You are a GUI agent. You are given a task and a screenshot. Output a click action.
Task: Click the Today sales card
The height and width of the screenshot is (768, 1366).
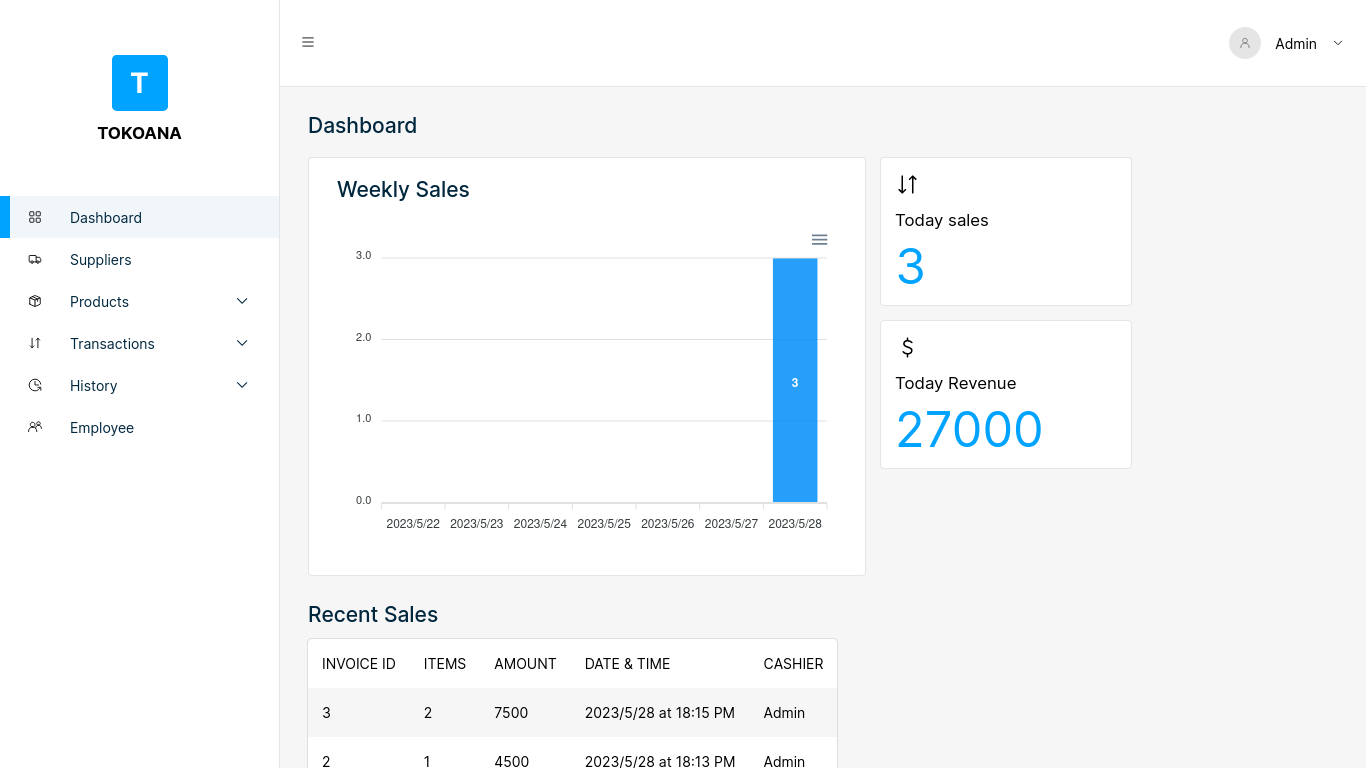point(1005,231)
